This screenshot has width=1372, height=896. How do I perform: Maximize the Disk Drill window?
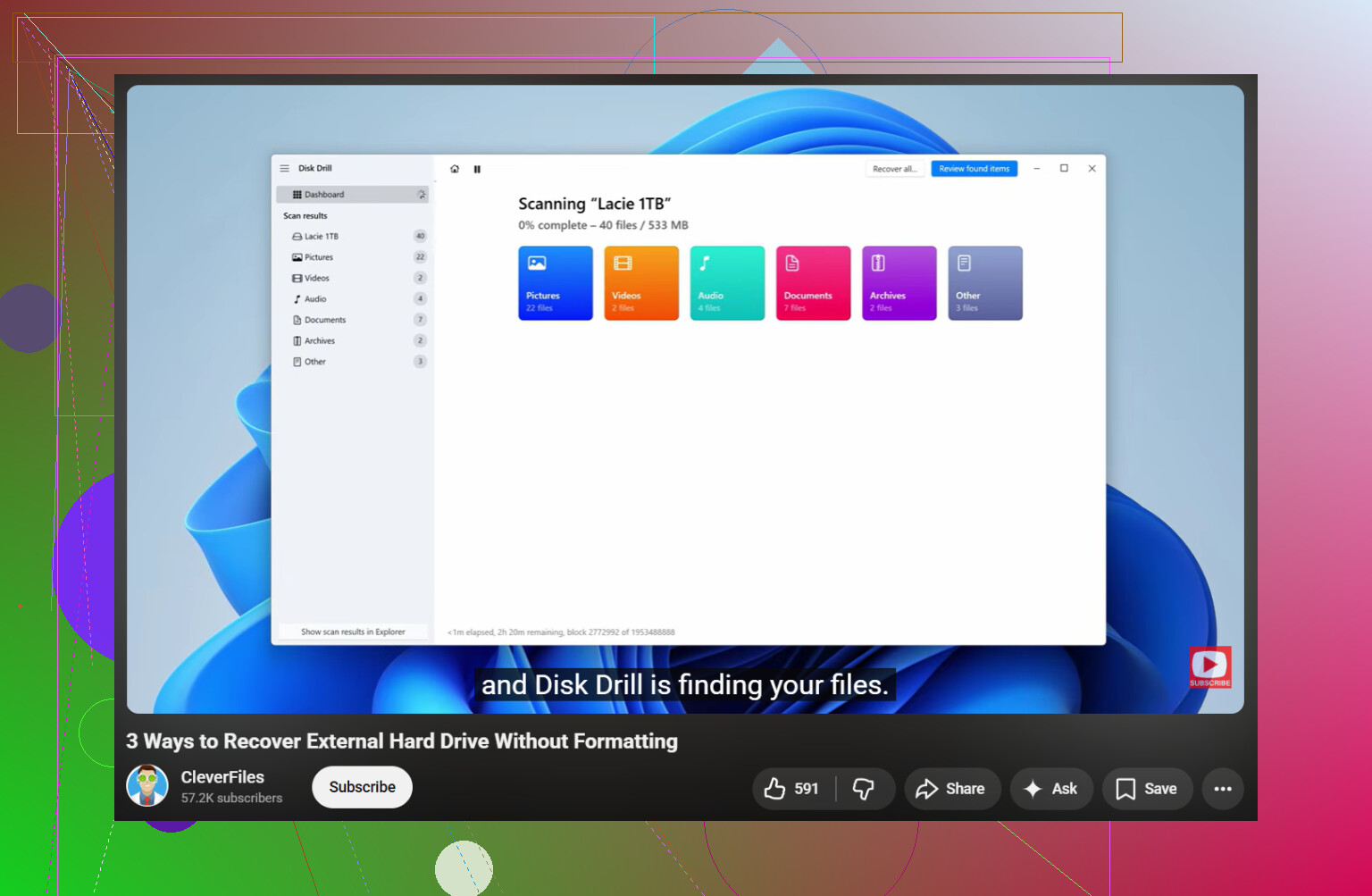[x=1064, y=169]
